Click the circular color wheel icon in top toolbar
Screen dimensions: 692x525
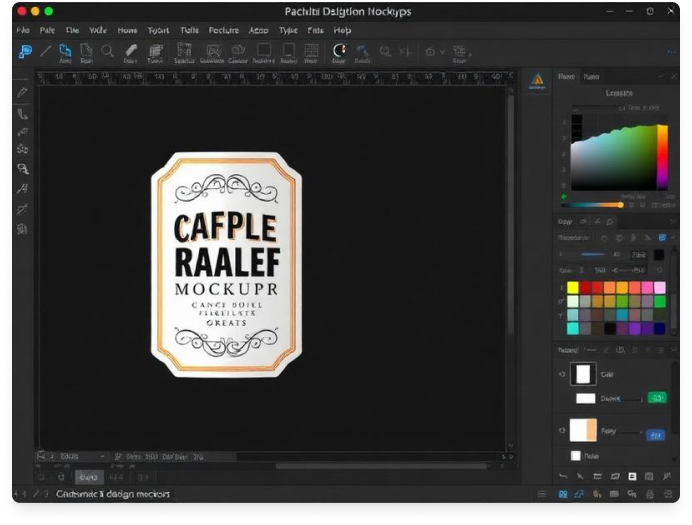340,50
